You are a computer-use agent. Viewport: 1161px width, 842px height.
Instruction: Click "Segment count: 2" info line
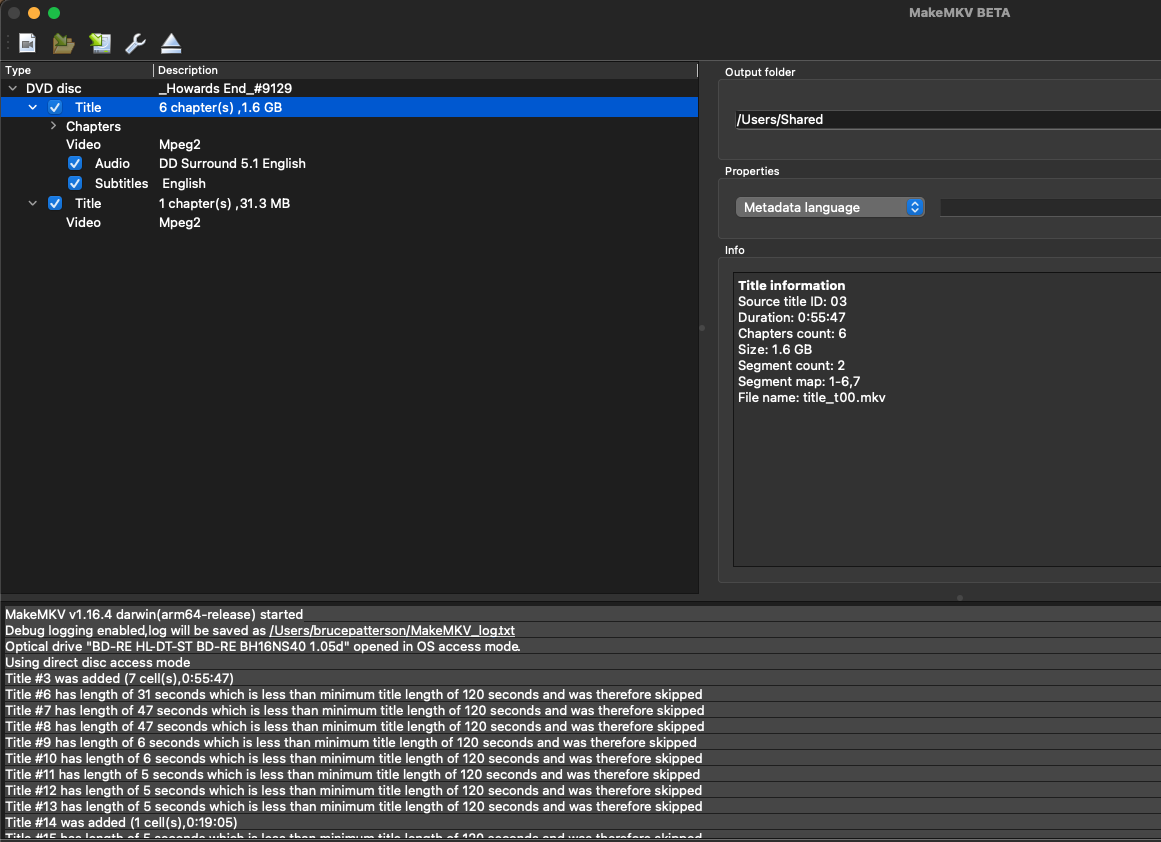791,366
